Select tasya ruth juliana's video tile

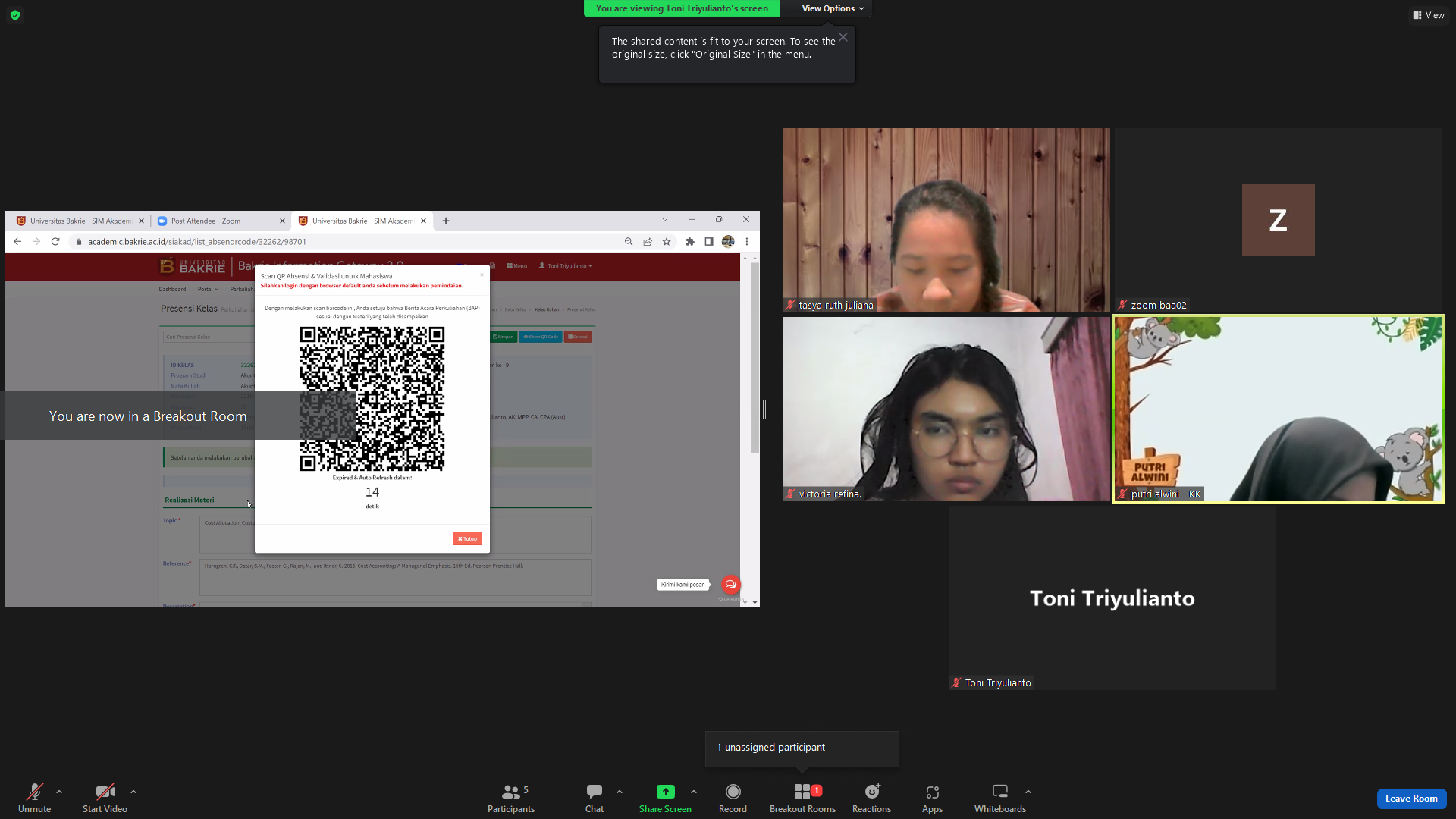946,220
